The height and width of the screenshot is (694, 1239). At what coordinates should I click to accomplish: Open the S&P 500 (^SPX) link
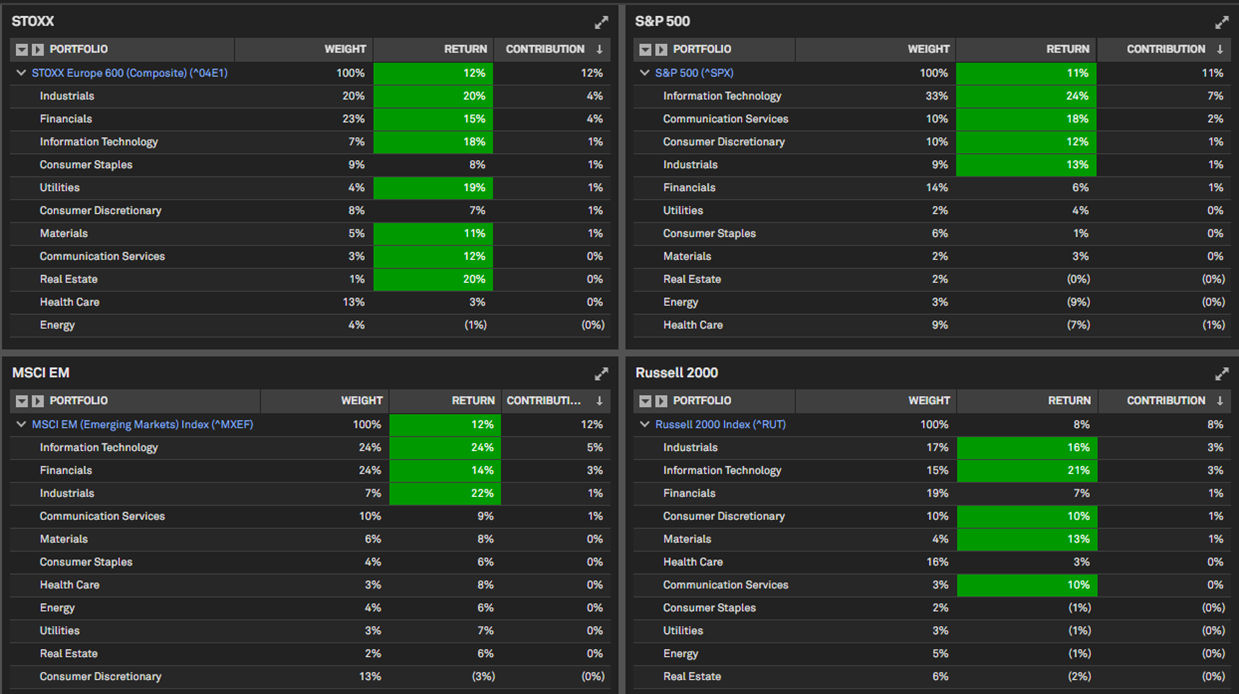point(694,73)
